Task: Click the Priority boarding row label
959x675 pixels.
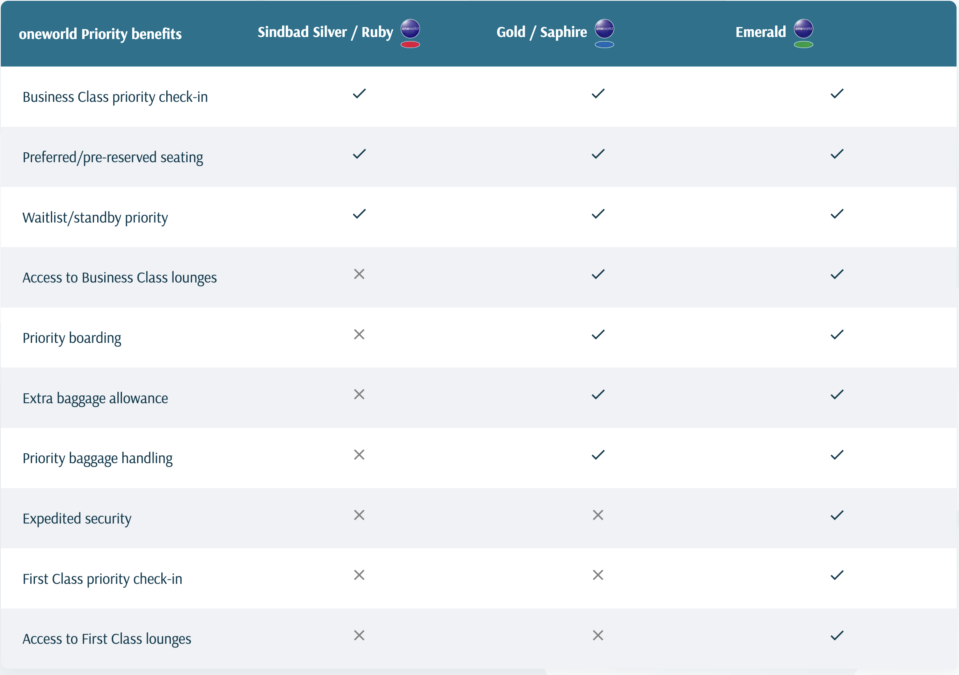Action: (72, 338)
